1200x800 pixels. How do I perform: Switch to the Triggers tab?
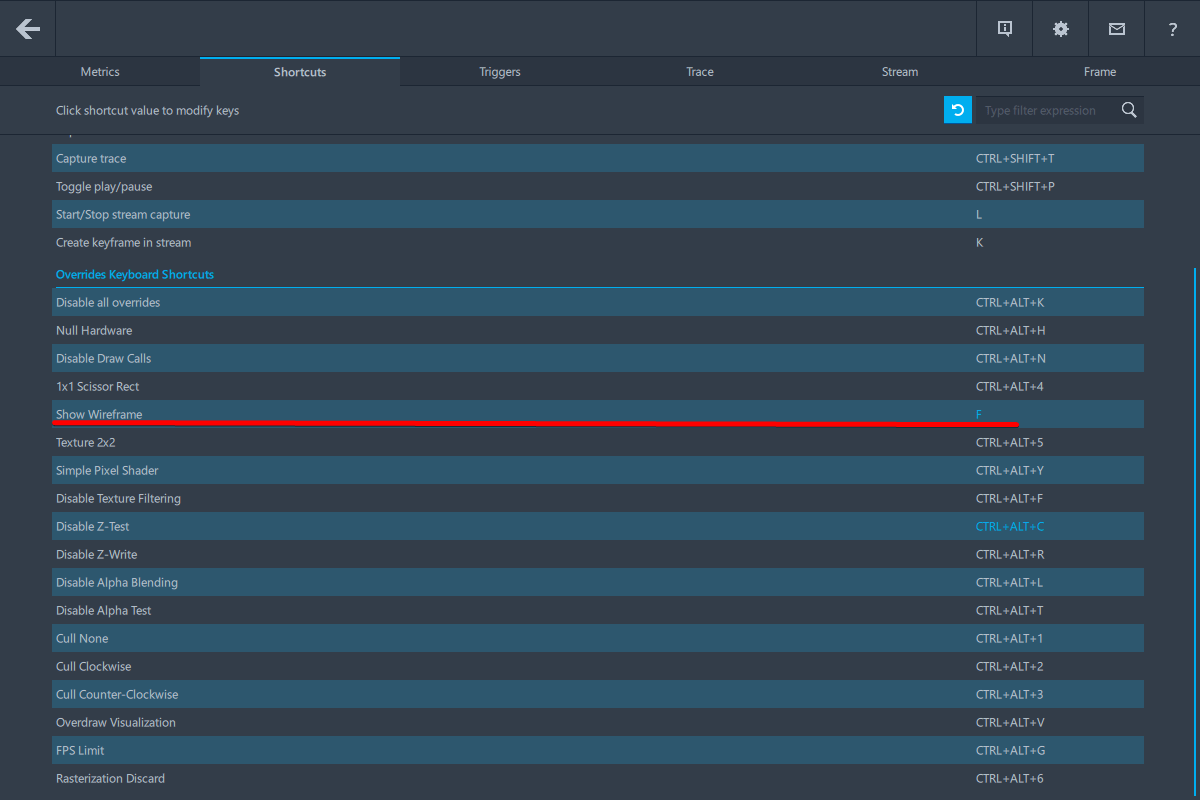click(500, 72)
